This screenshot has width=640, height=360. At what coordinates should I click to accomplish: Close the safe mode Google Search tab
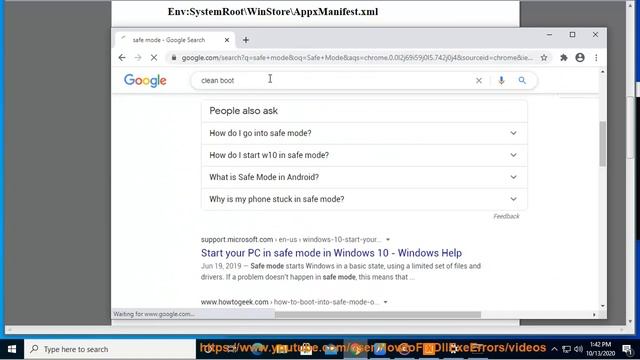(x=227, y=40)
